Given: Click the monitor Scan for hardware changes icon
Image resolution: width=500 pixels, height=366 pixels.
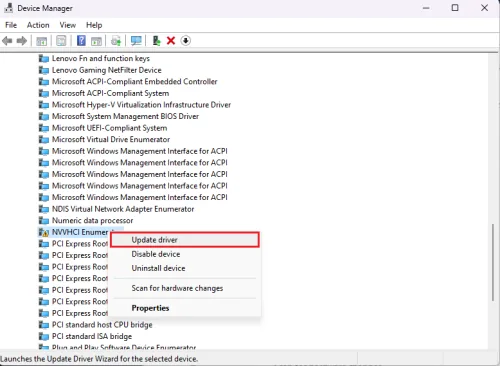Looking at the screenshot, I should click(136, 41).
